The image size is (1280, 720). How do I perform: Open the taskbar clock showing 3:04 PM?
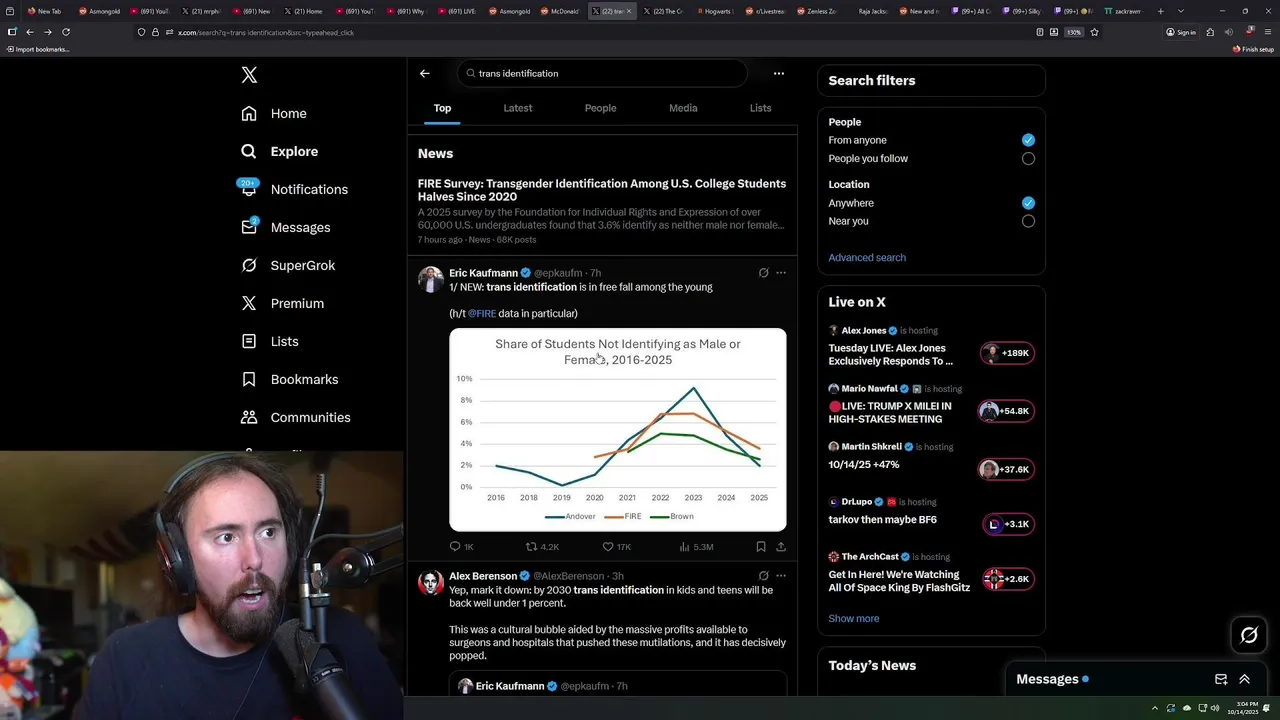click(x=1244, y=708)
